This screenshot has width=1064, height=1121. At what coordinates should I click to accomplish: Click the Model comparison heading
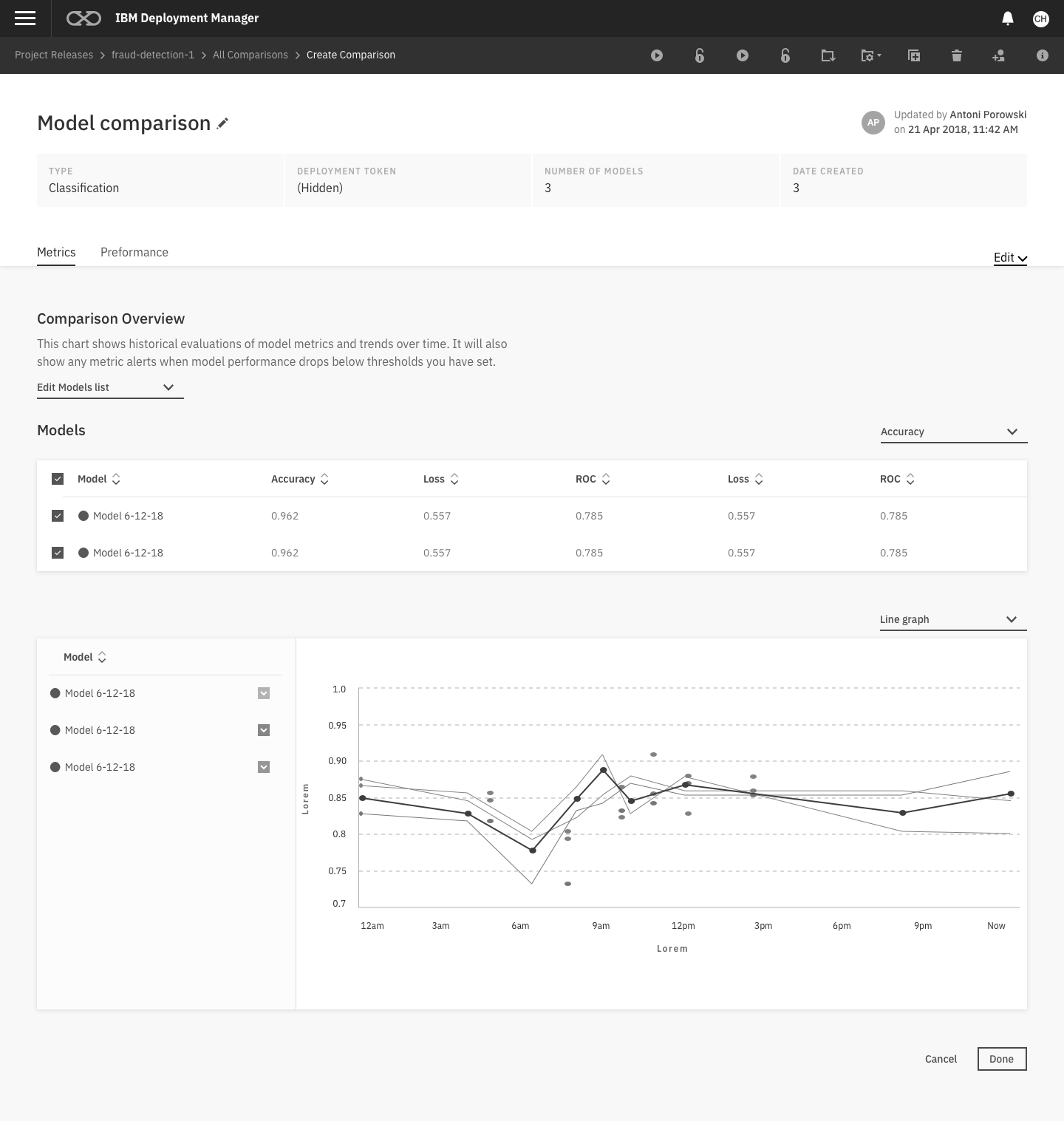point(124,123)
